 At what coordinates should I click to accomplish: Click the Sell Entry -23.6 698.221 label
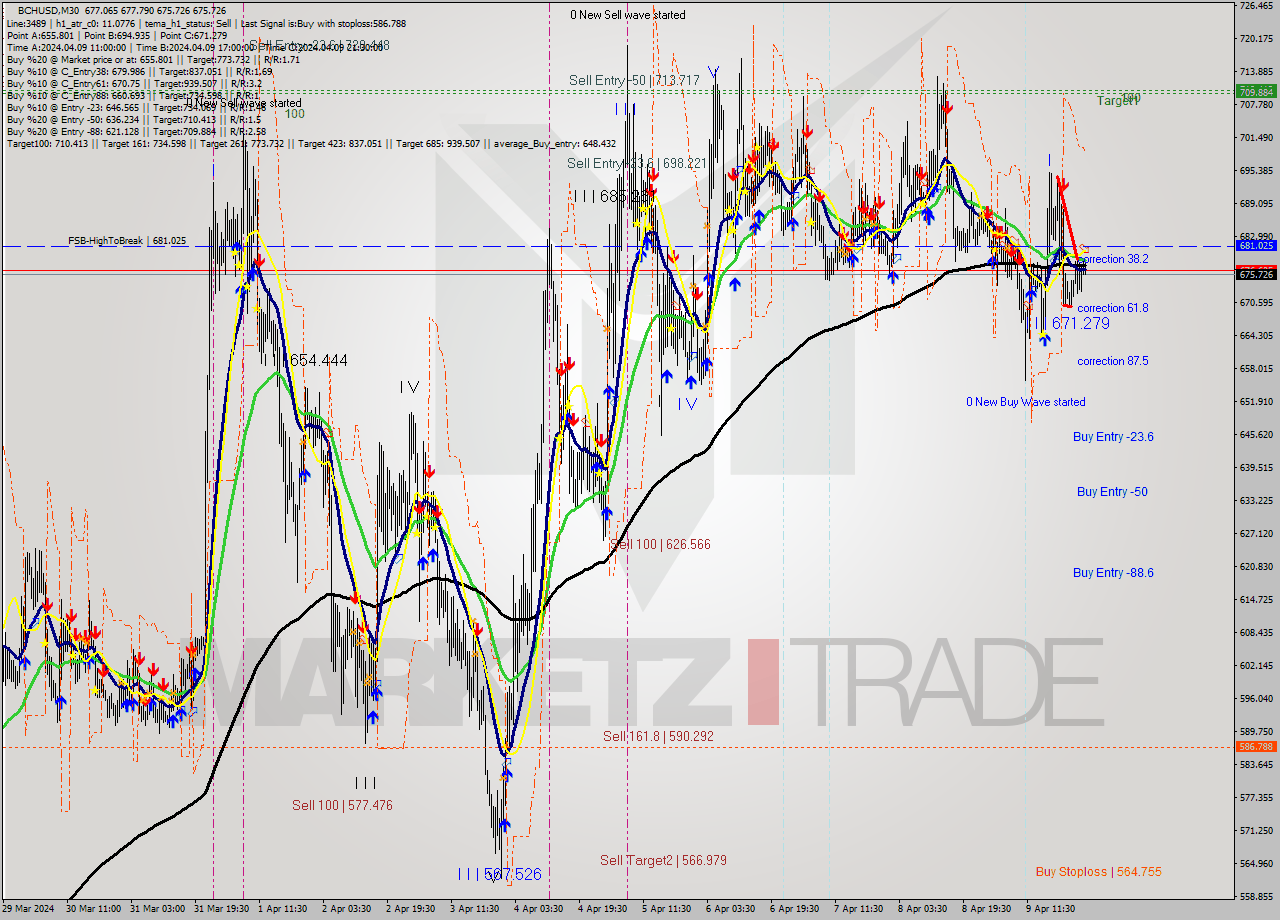637,163
